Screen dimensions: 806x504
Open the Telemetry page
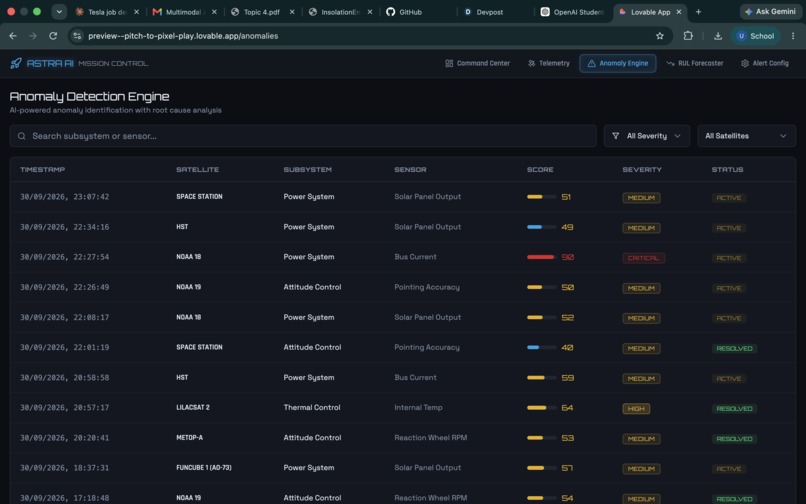pos(549,63)
